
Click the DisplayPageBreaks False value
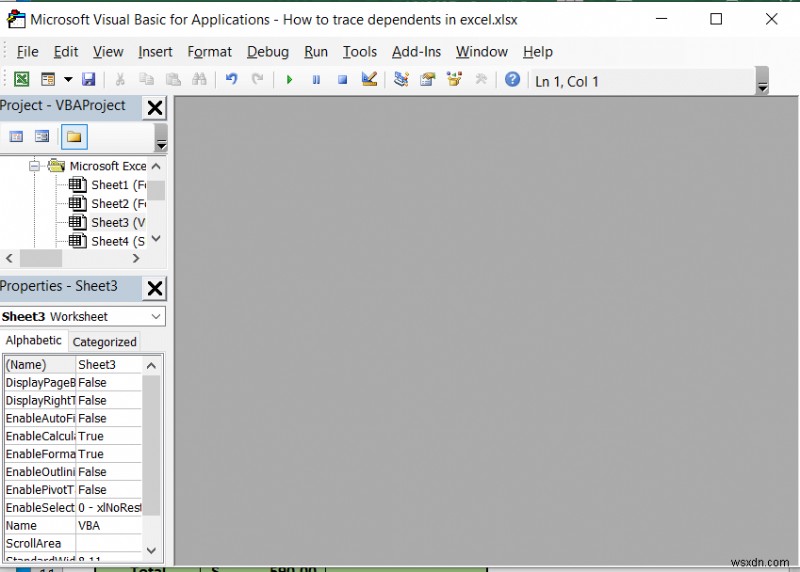pos(109,383)
